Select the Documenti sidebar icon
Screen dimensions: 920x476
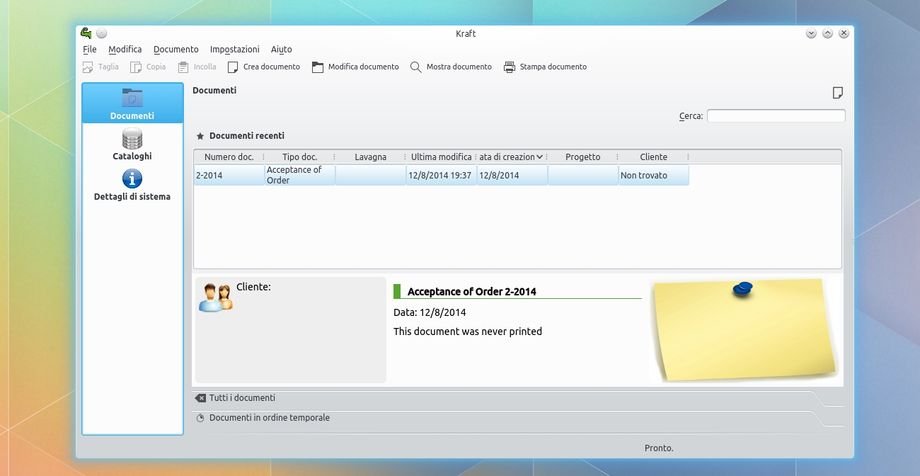point(132,98)
